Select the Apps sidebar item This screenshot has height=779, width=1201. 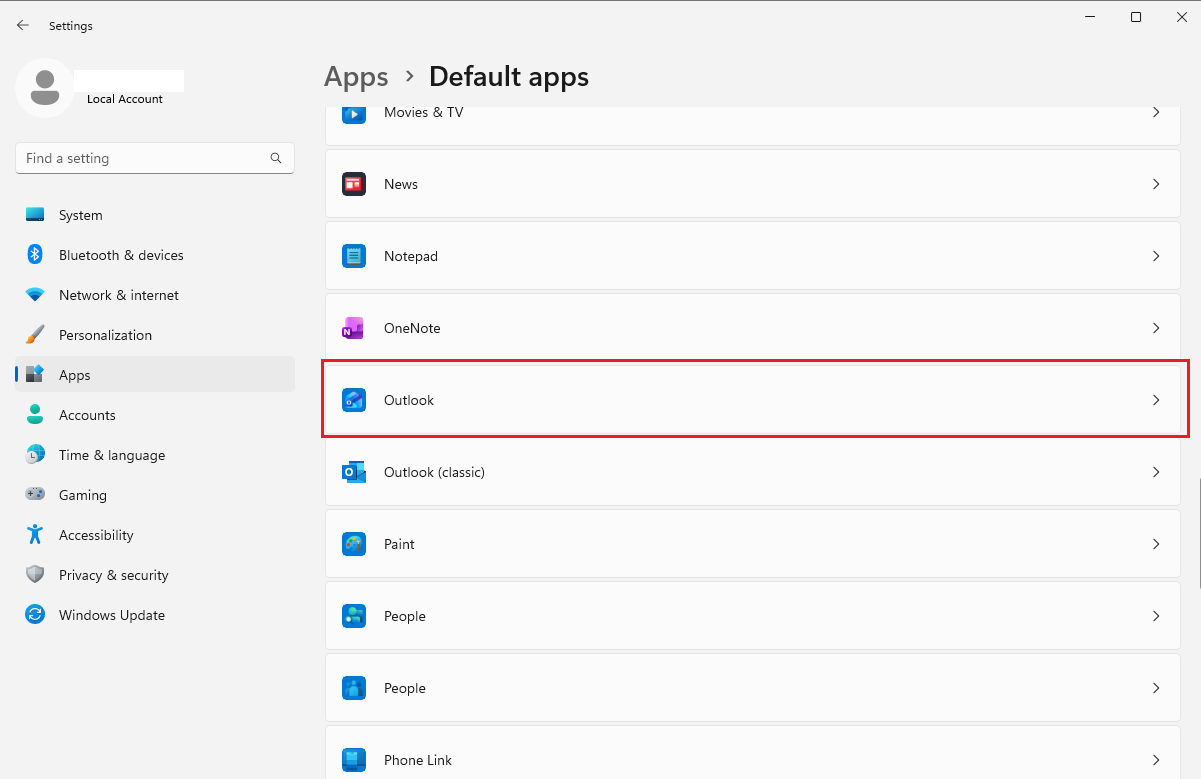point(155,375)
